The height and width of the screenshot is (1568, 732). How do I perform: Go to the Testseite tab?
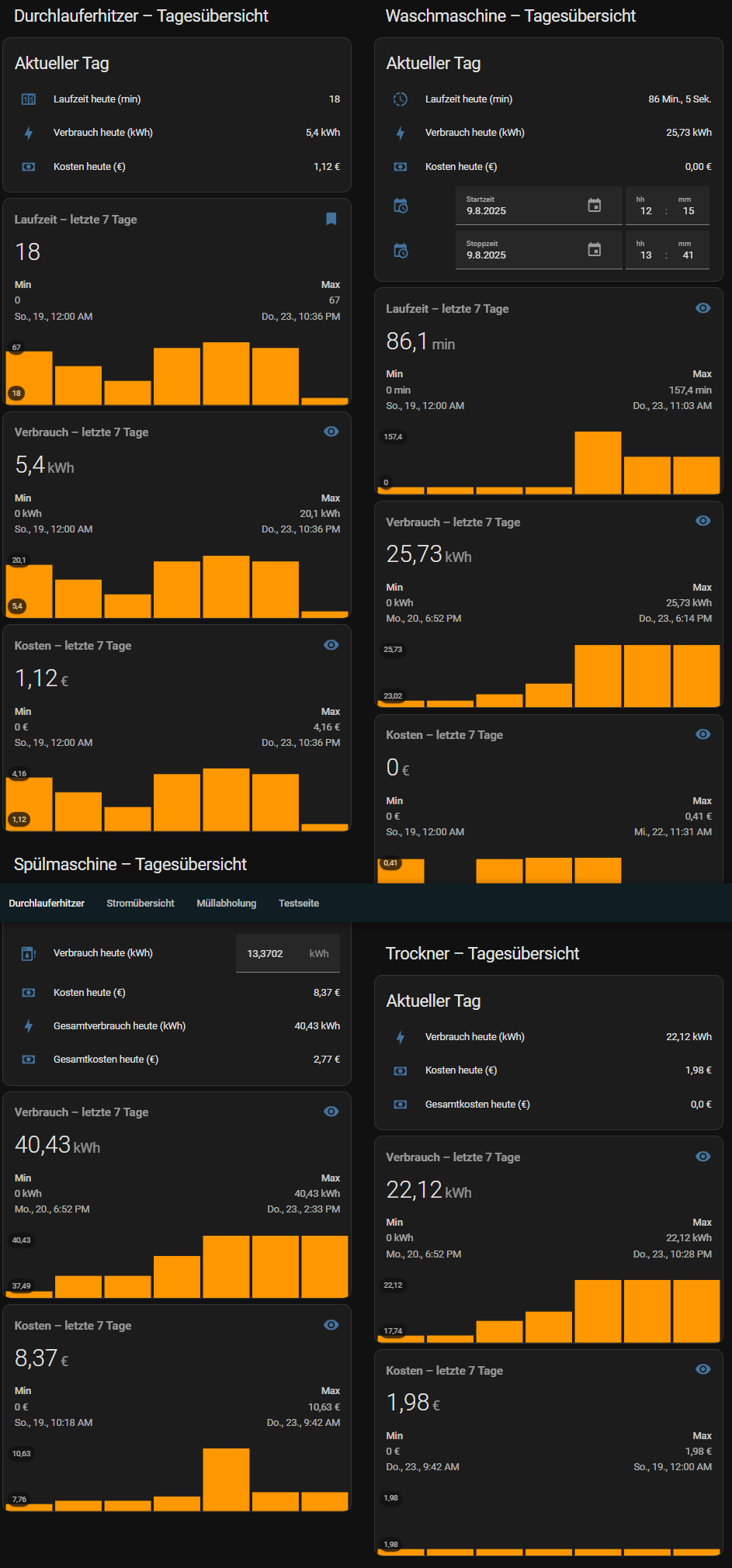(x=299, y=903)
